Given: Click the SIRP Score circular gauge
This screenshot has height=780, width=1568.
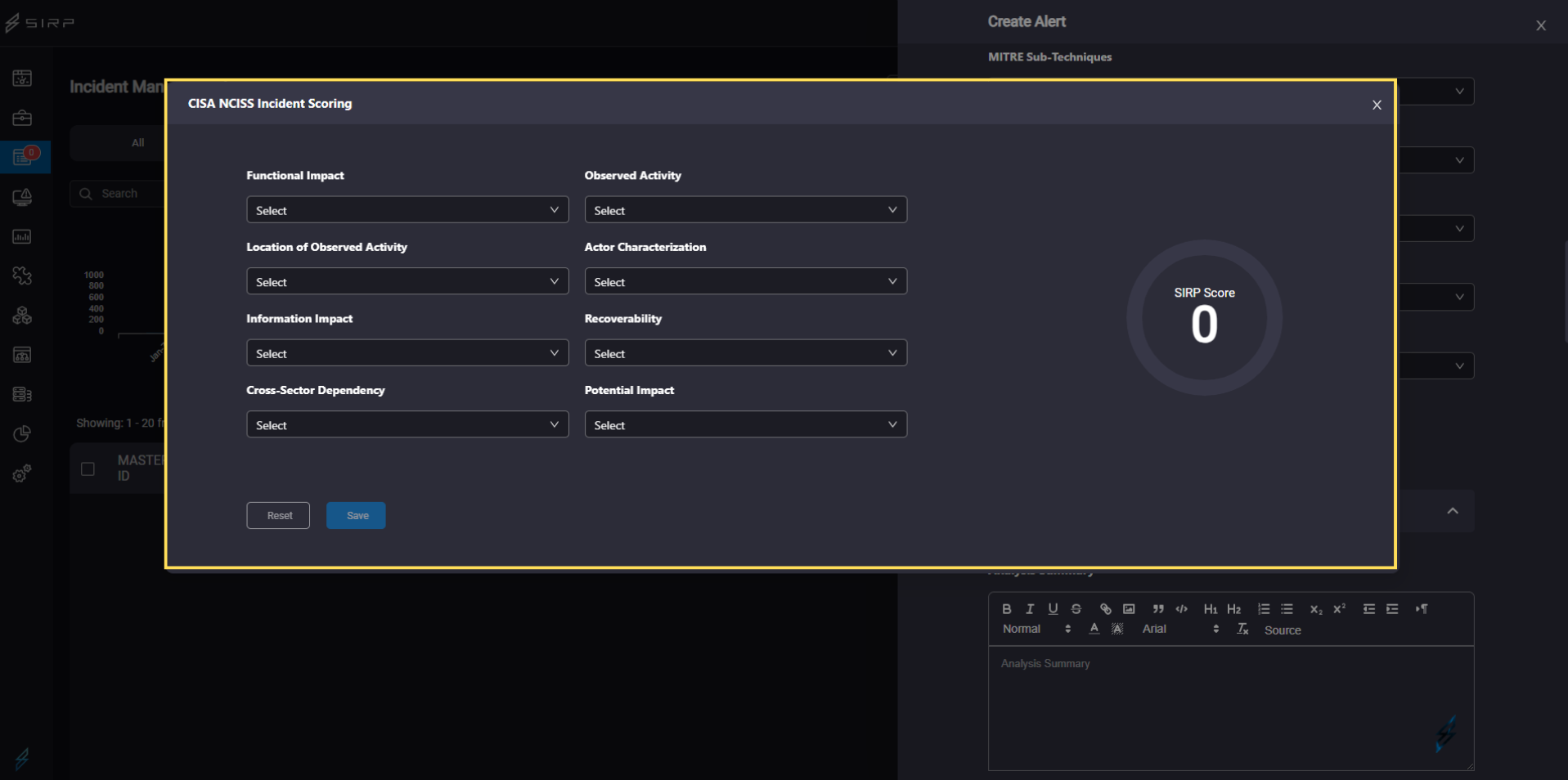Looking at the screenshot, I should (1204, 317).
